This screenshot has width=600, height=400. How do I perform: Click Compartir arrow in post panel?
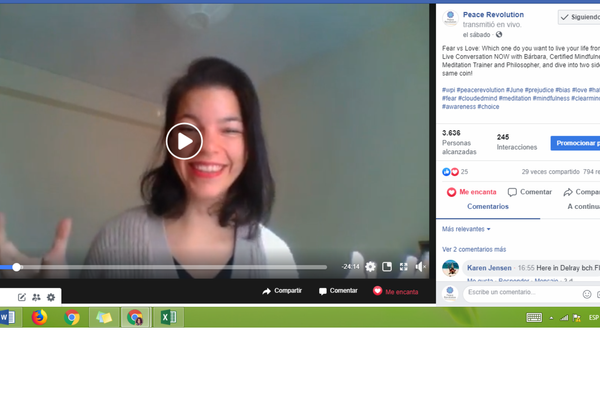(x=581, y=192)
